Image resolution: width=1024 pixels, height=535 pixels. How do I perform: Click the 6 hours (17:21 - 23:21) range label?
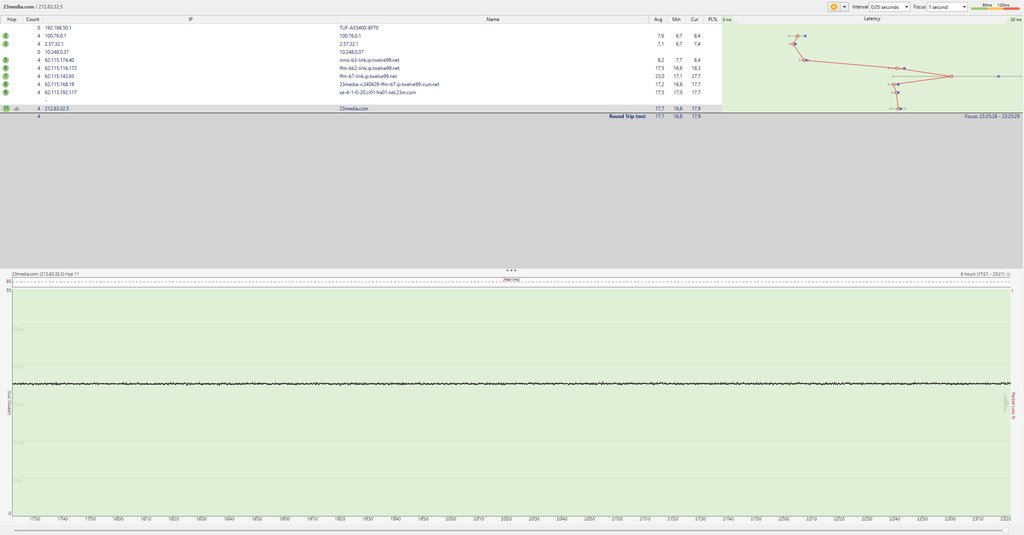[982, 274]
